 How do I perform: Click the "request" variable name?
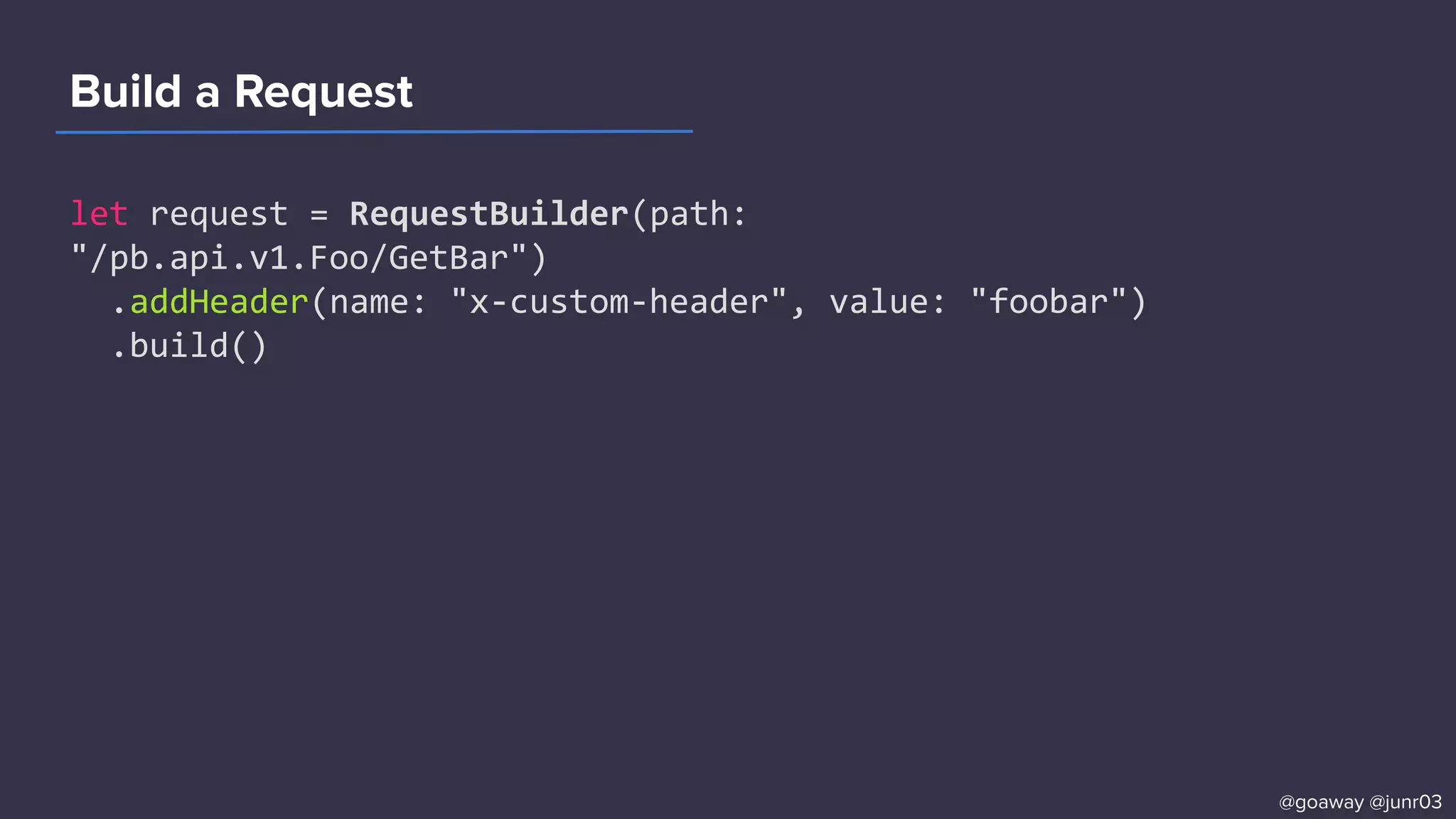pyautogui.click(x=219, y=214)
